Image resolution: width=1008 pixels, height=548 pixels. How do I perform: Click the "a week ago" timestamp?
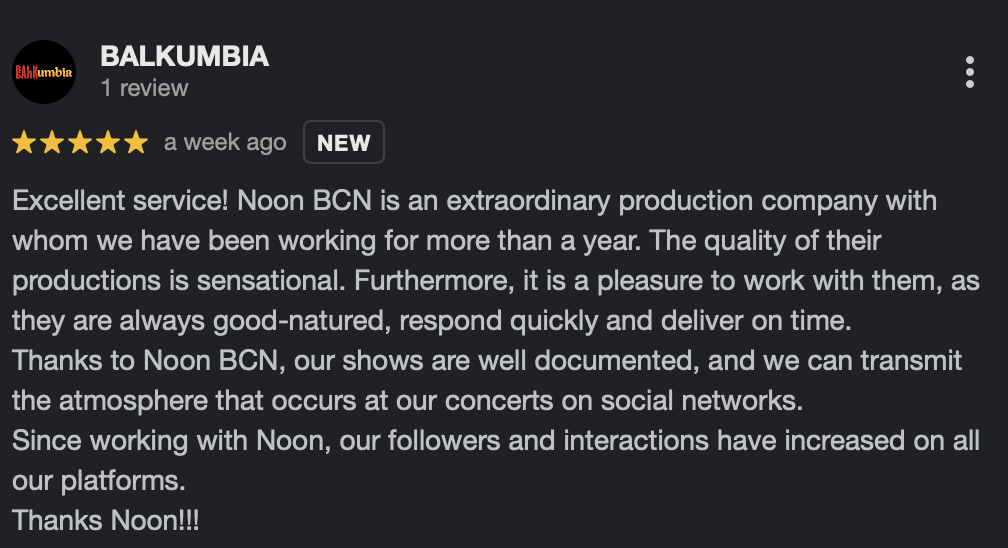click(x=225, y=143)
